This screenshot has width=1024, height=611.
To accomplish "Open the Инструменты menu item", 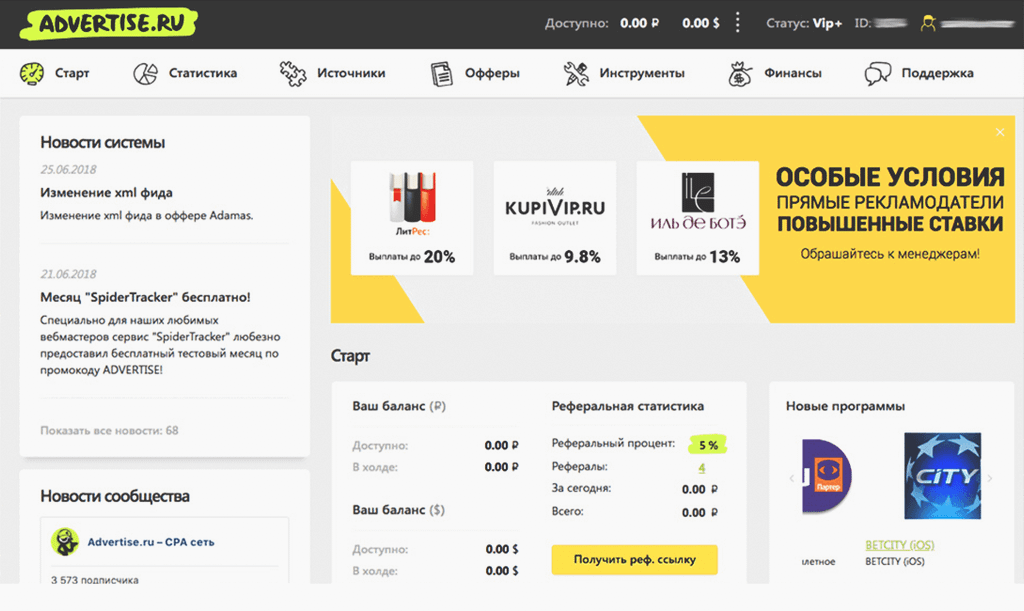I will pos(642,73).
